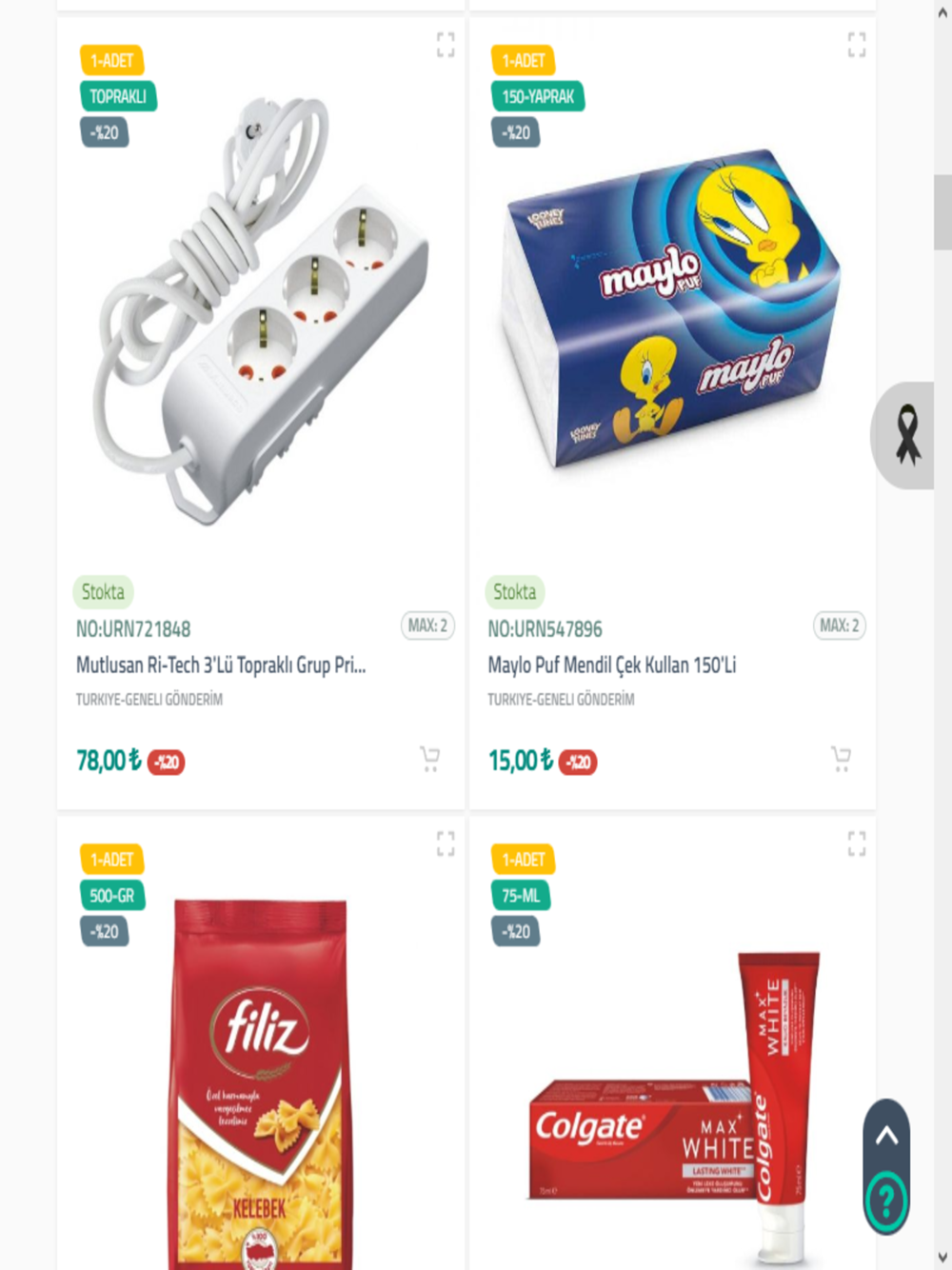Open Maylo Puf Mendil Çek Kullan link
This screenshot has width=952, height=1270.
pos(612,665)
